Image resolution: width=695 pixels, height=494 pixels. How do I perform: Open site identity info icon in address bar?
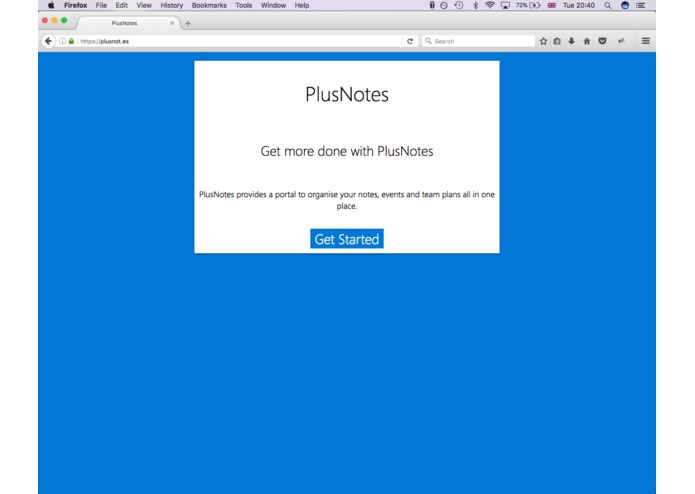point(63,41)
